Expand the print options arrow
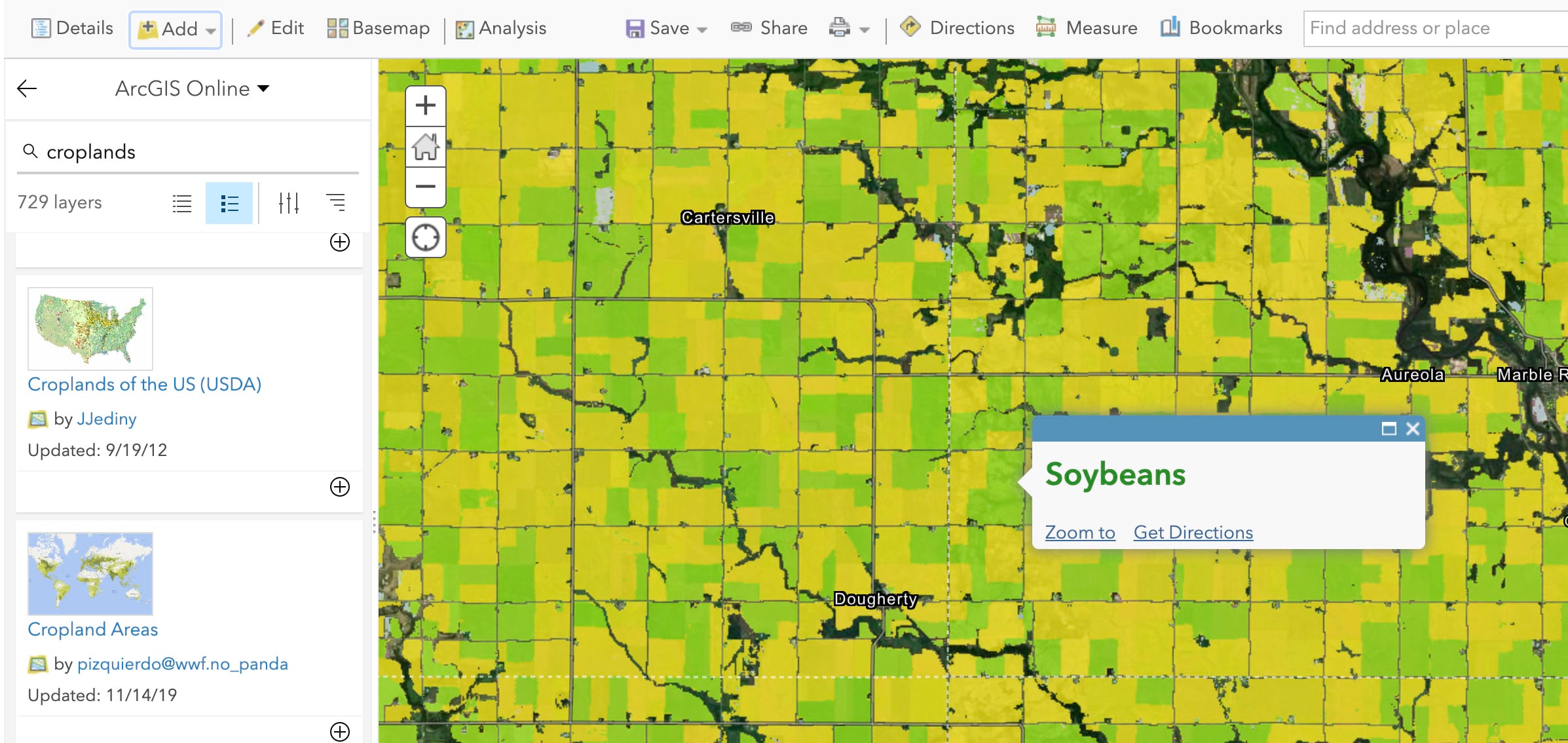Image resolution: width=1568 pixels, height=743 pixels. [865, 29]
